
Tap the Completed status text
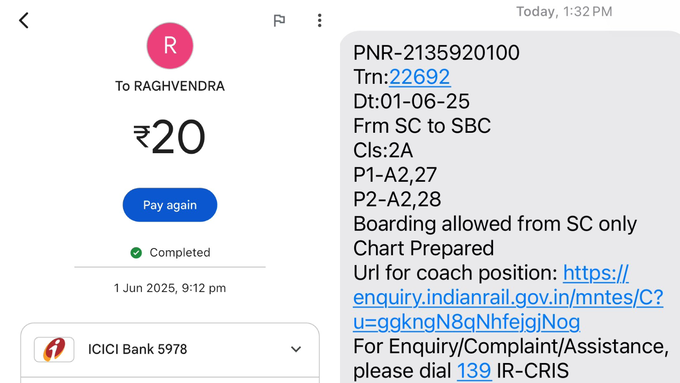click(180, 252)
